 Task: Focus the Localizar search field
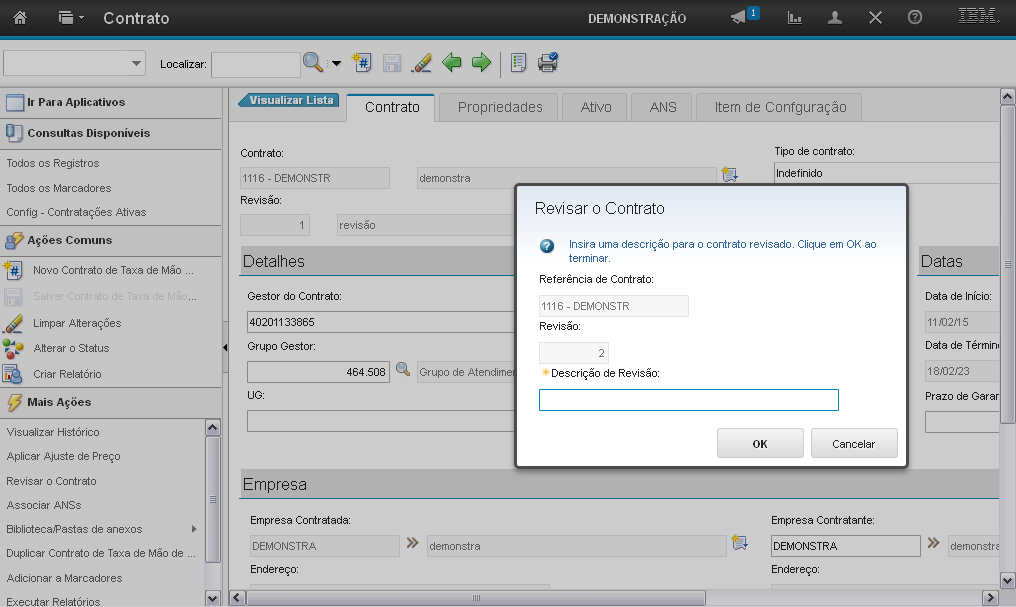pos(256,64)
